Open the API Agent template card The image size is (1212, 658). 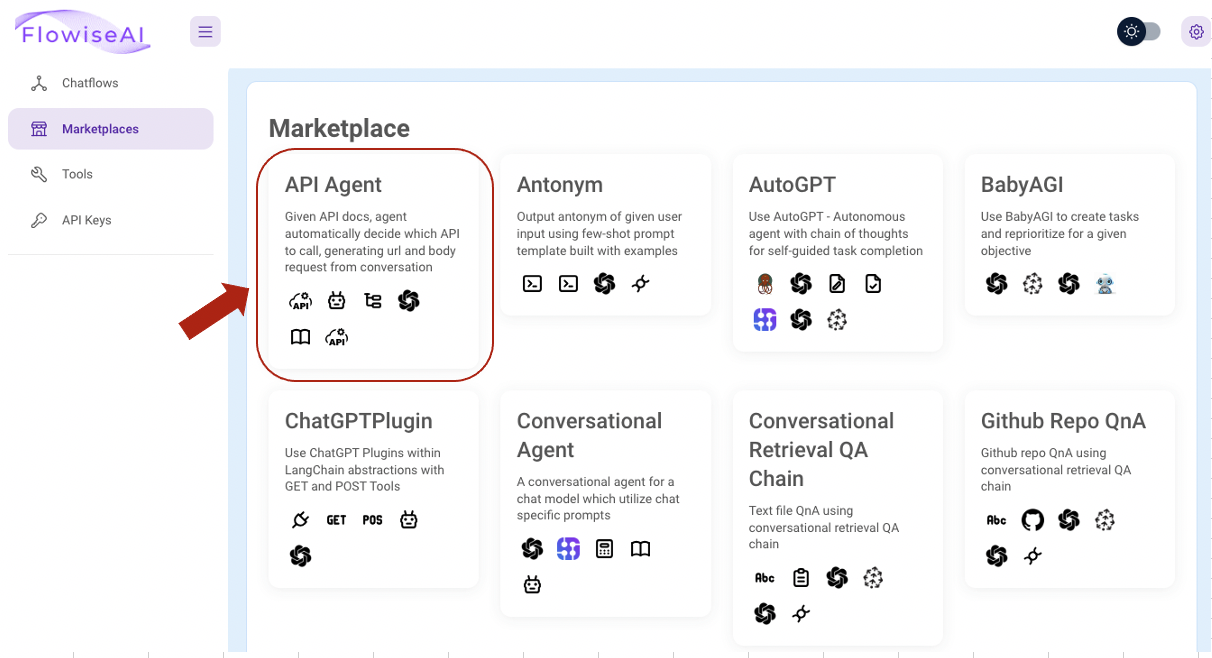point(374,262)
